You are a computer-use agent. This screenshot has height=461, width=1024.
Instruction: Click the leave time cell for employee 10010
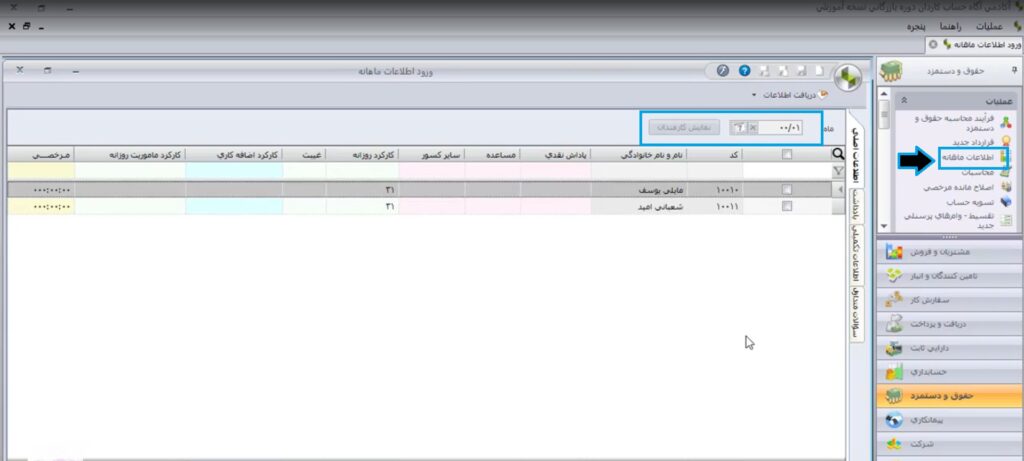click(40, 189)
